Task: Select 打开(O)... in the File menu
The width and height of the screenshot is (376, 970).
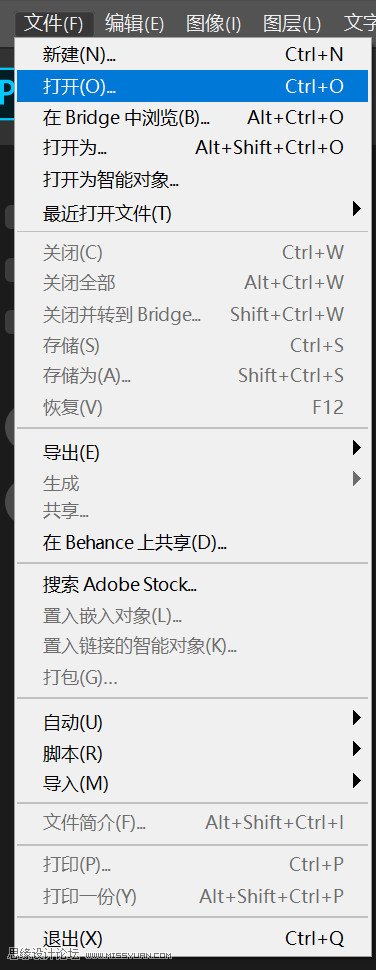Action: (192, 86)
